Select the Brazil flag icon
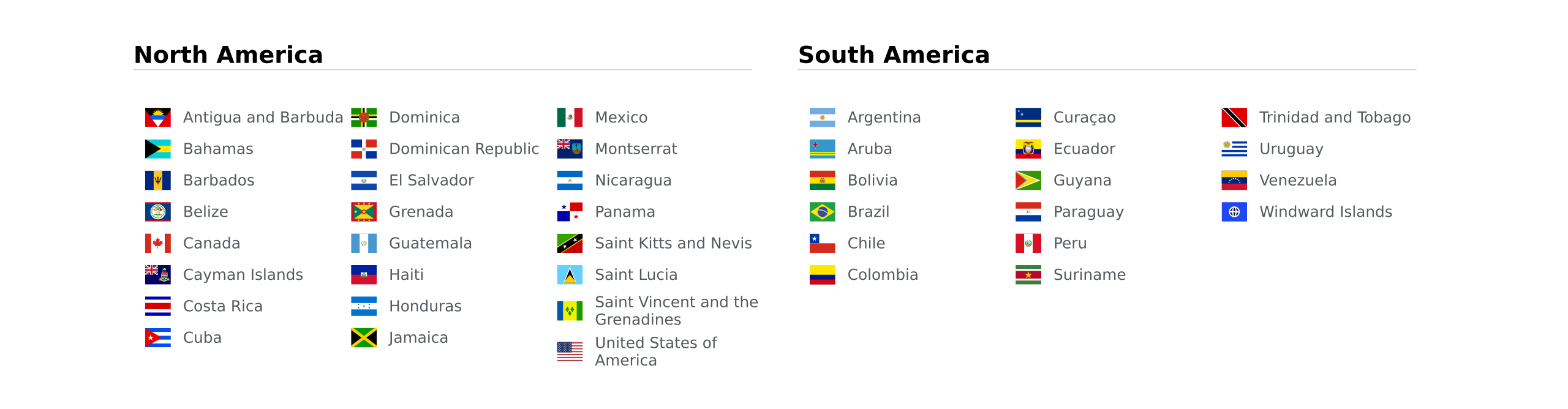The image size is (1568, 409). 822,212
